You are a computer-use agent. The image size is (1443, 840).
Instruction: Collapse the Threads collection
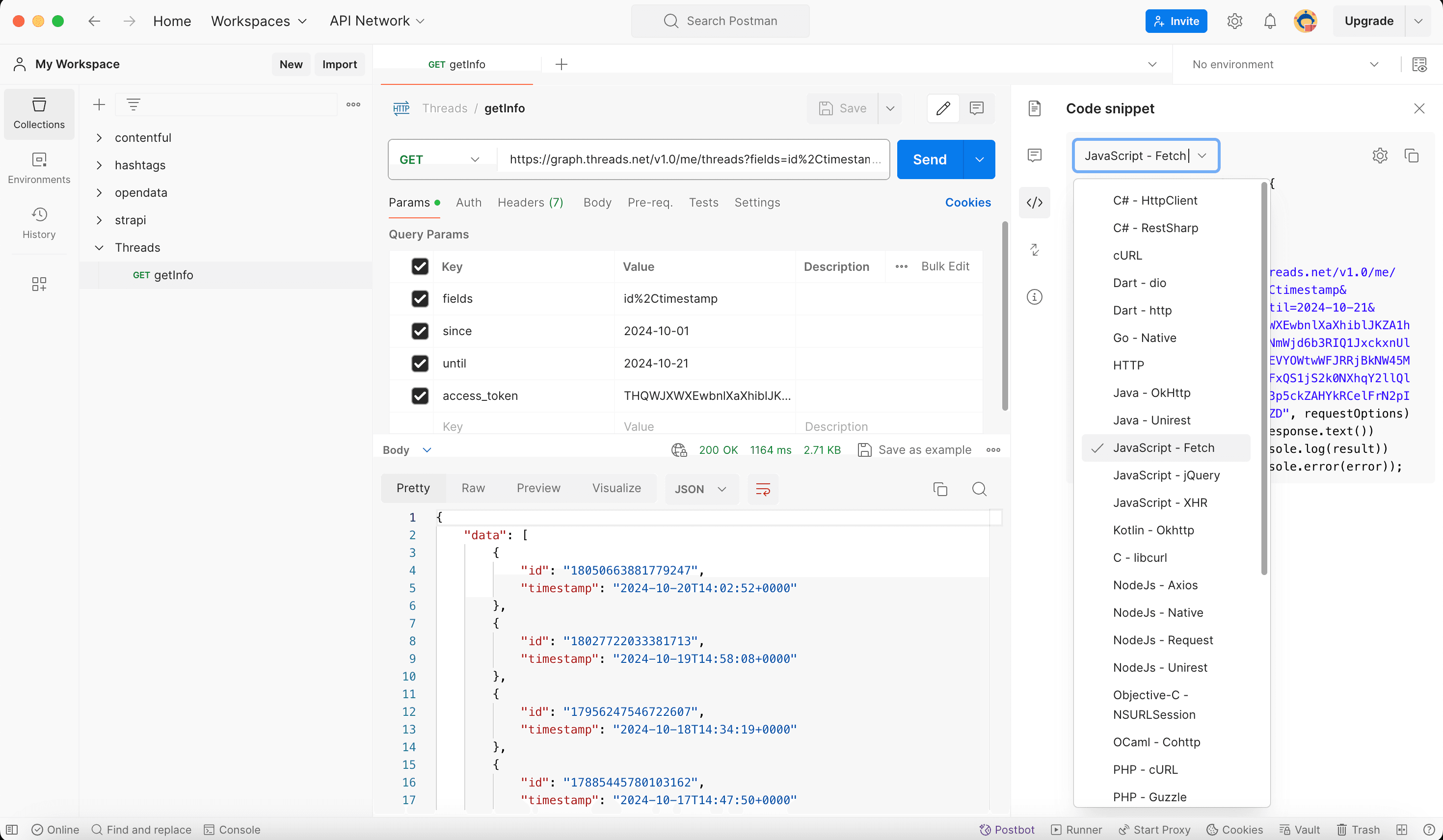tap(99, 247)
